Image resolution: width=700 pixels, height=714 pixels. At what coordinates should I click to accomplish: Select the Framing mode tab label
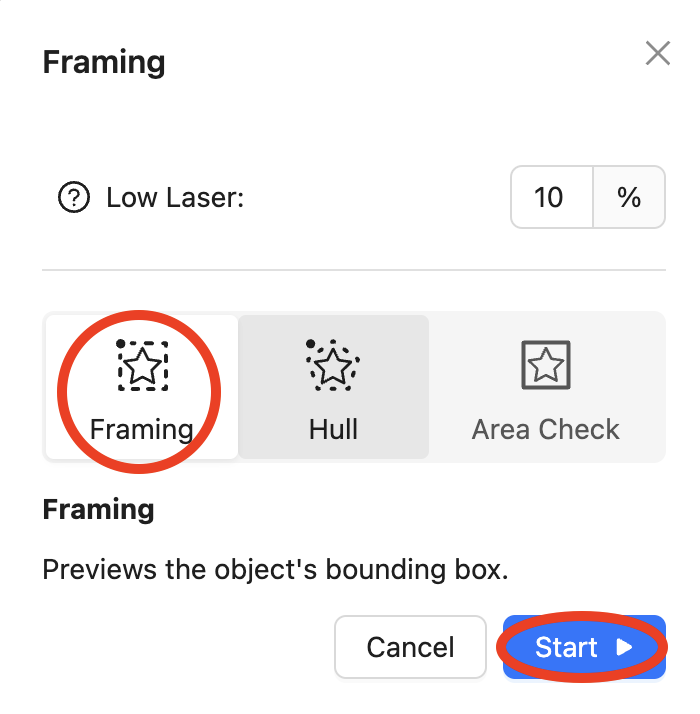pos(142,429)
